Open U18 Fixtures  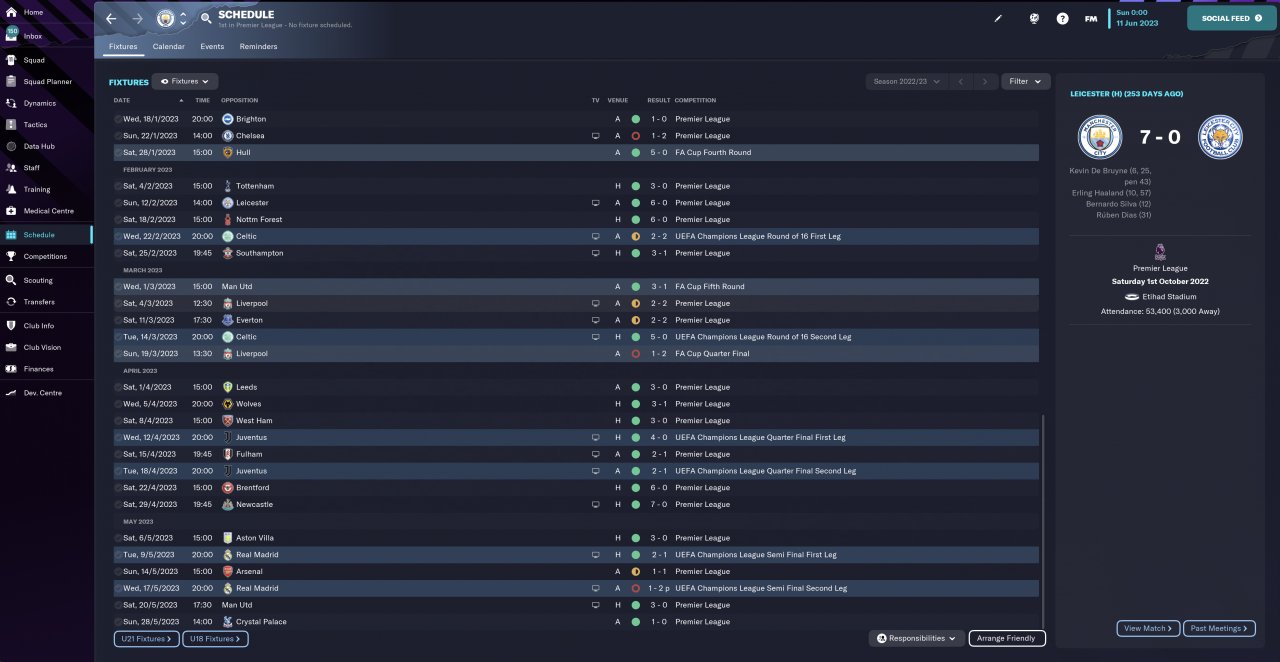click(215, 638)
